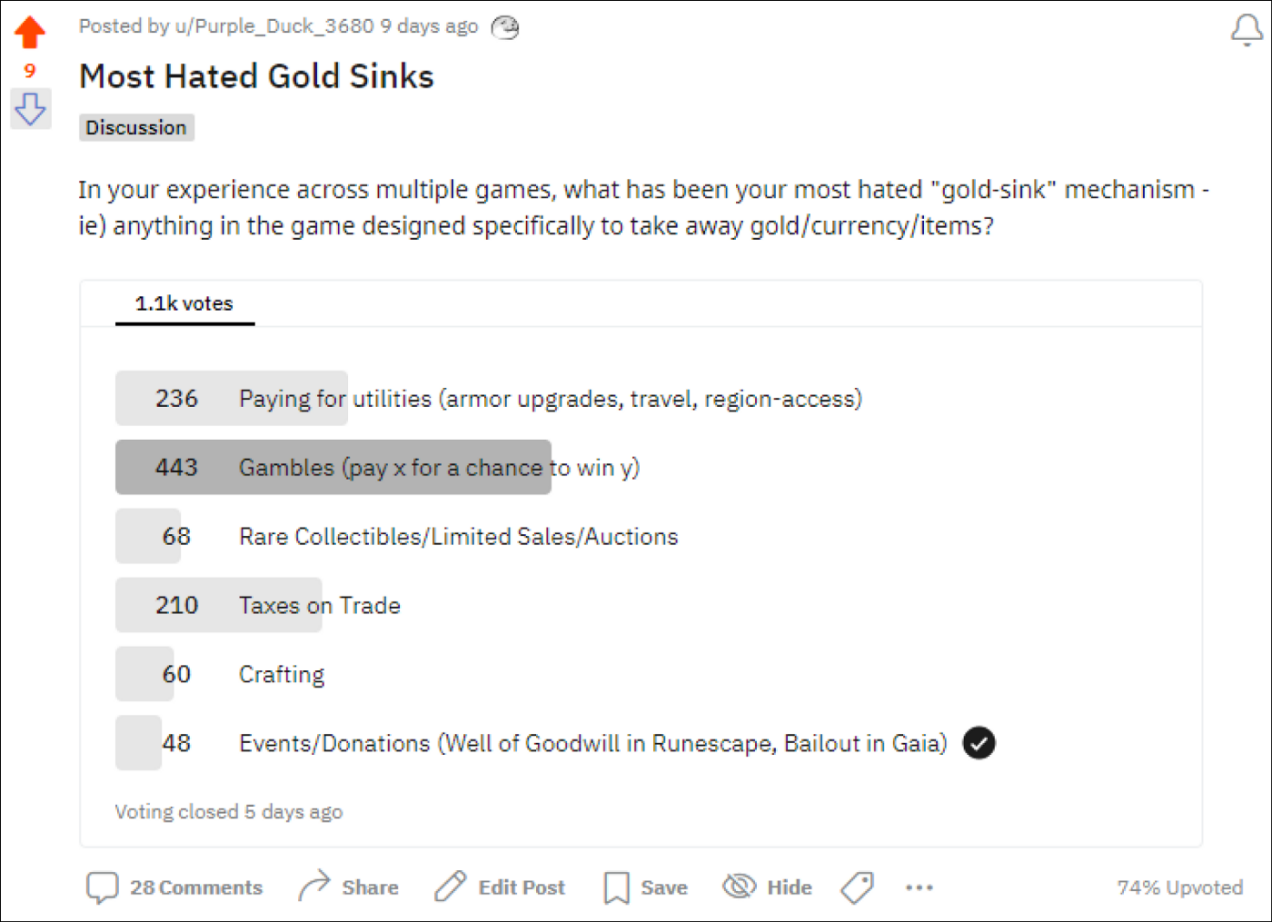1272x922 pixels.
Task: Click the Crafting poll option
Action: point(281,674)
